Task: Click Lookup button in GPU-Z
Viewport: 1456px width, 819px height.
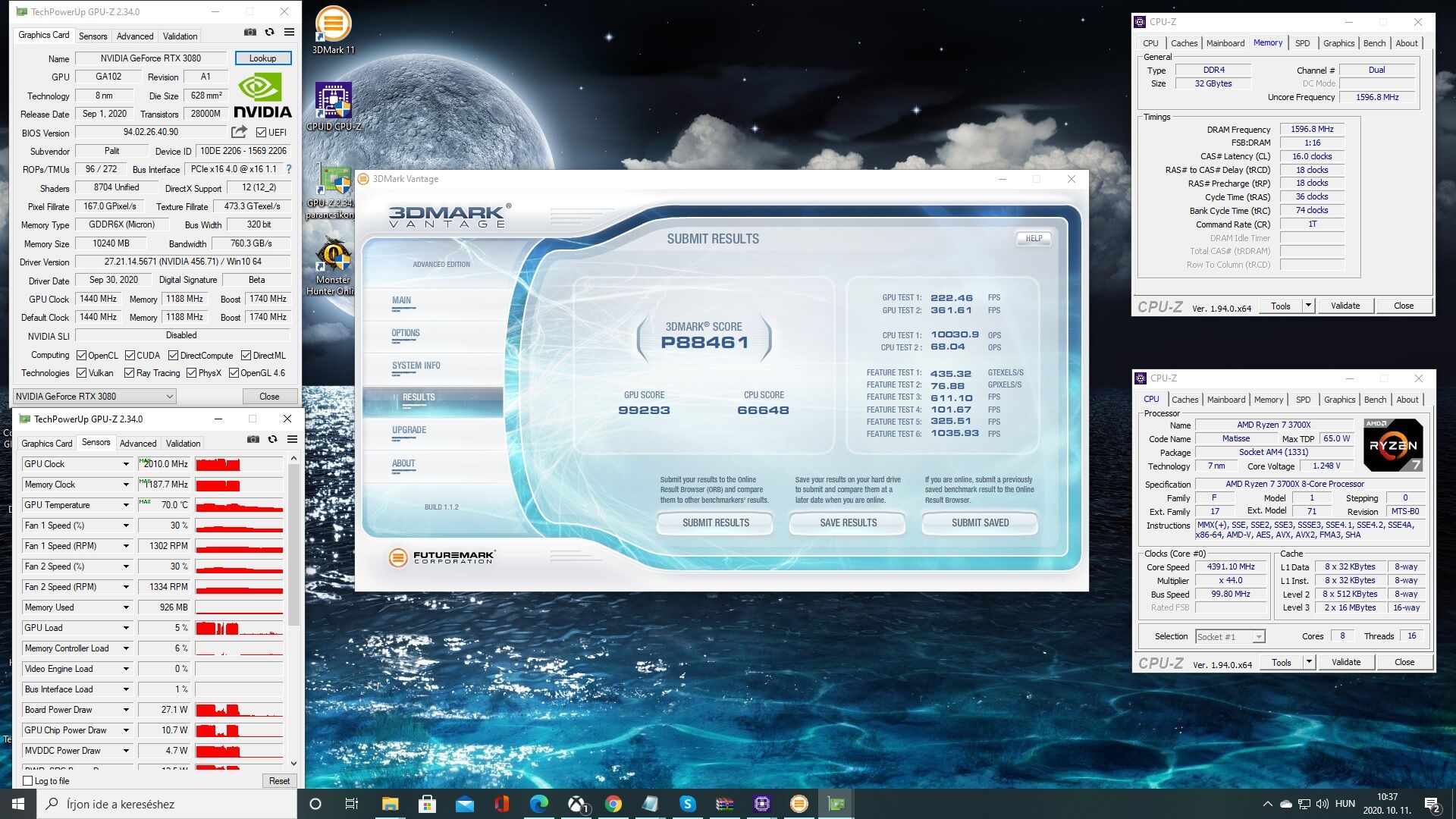Action: tap(262, 58)
